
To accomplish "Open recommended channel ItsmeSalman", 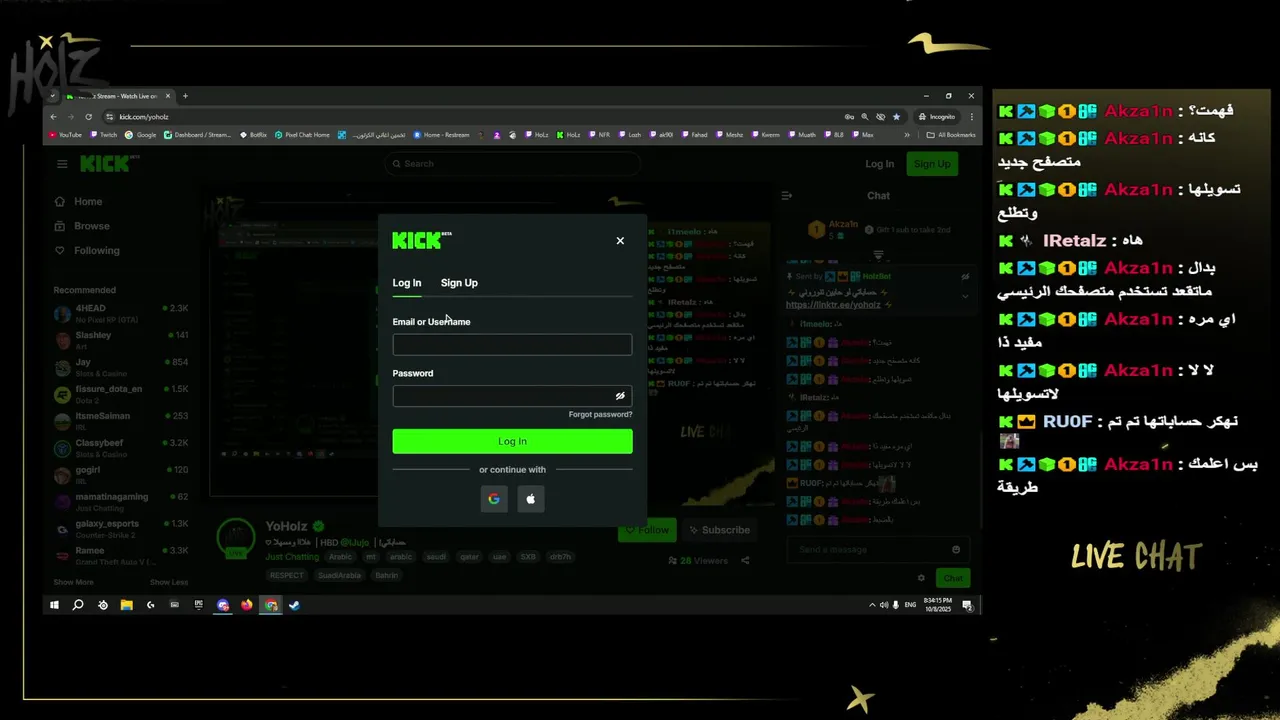I will (120, 421).
